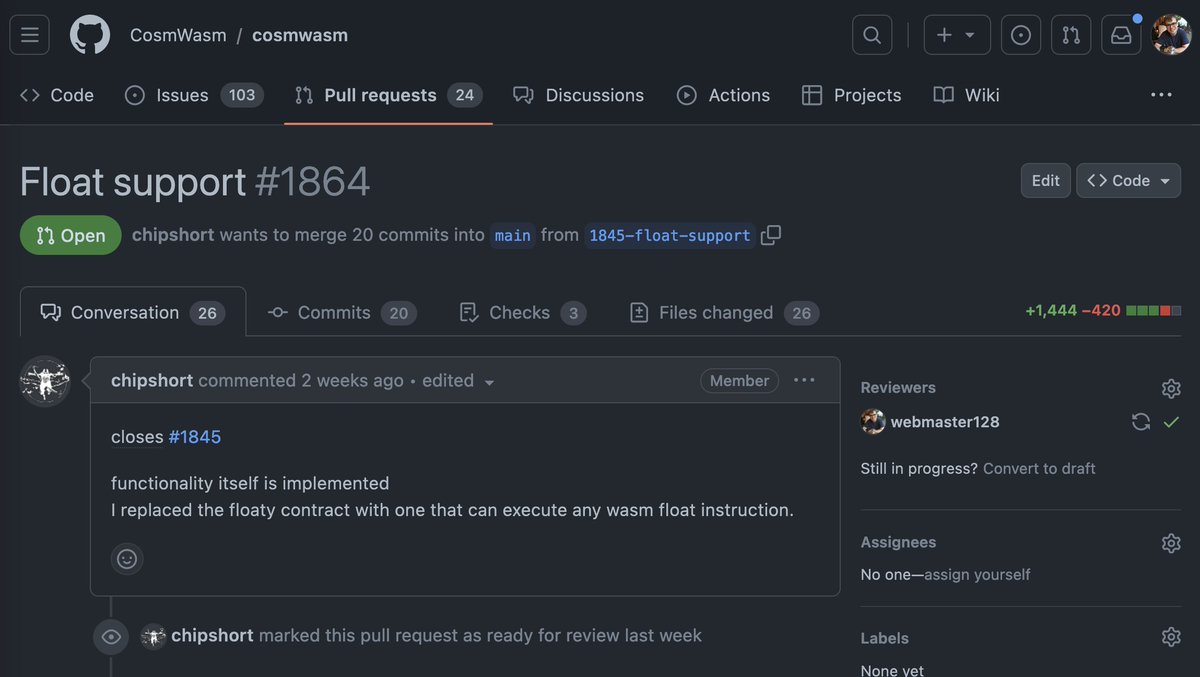Image resolution: width=1200 pixels, height=677 pixels.
Task: Open the notifications inbox
Action: [x=1121, y=35]
